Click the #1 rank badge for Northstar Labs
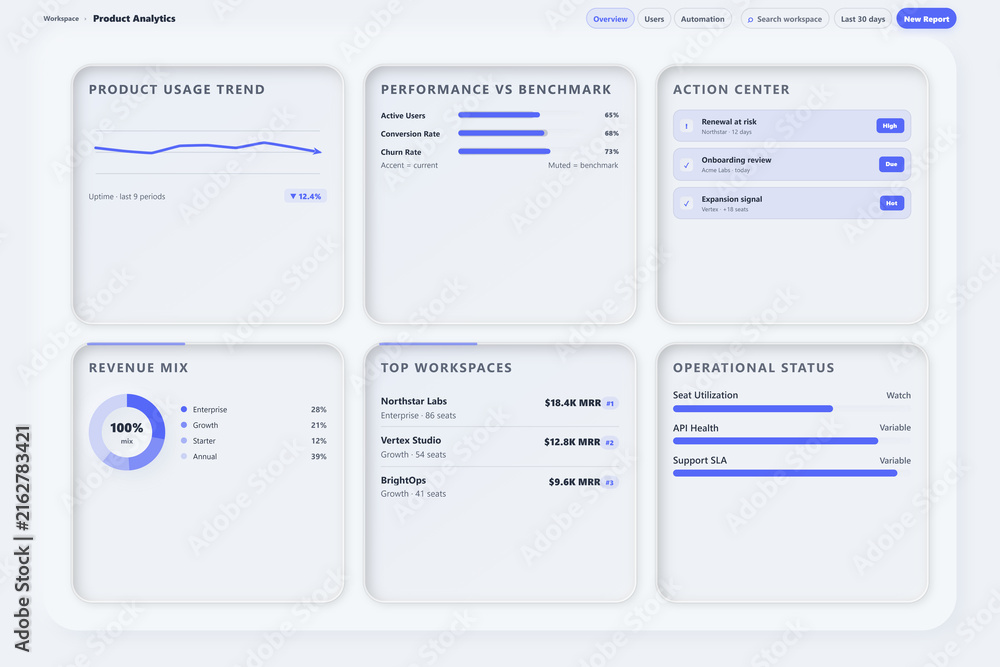Image resolution: width=1000 pixels, height=667 pixels. coord(610,403)
